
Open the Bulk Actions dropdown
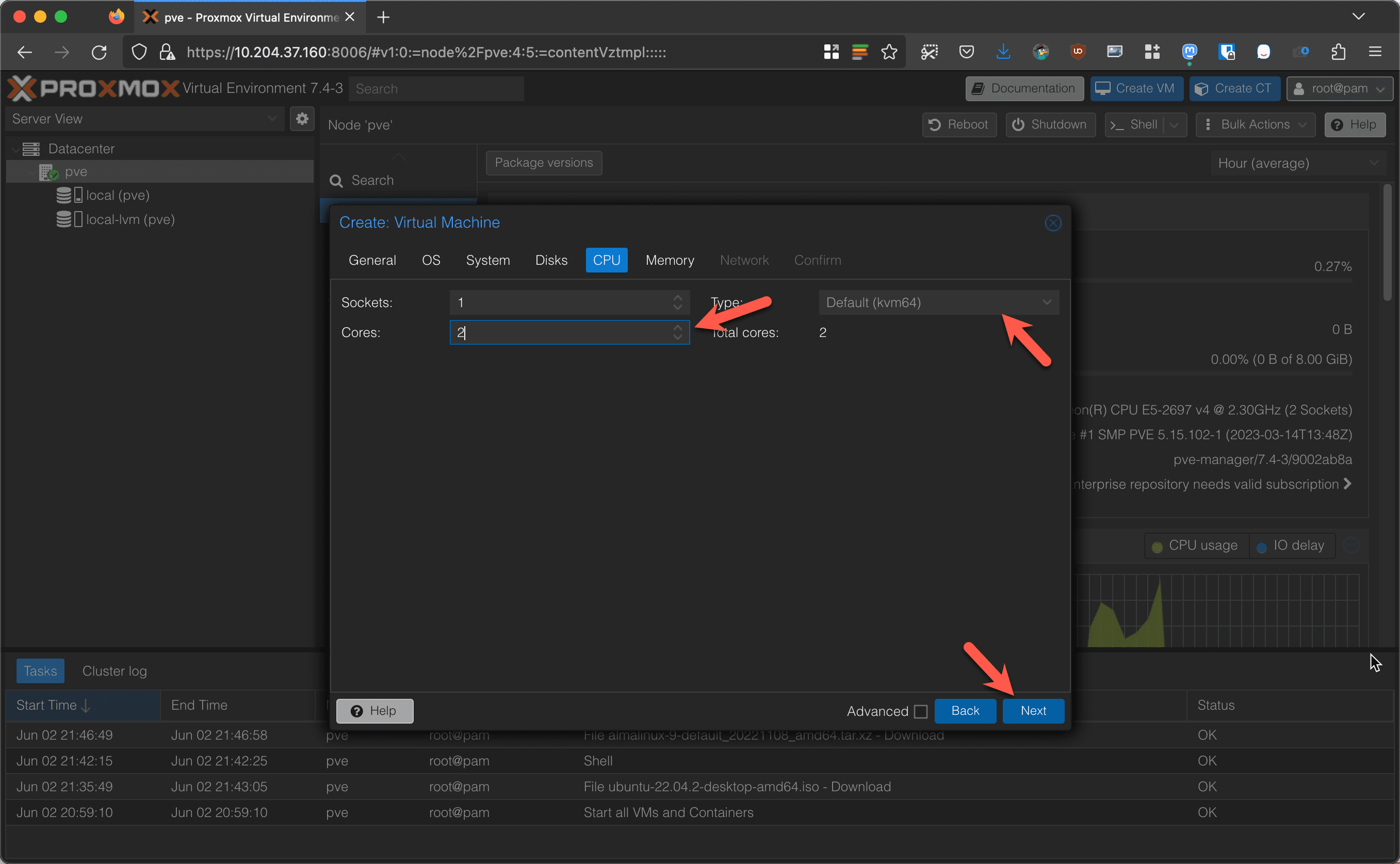tap(1256, 124)
